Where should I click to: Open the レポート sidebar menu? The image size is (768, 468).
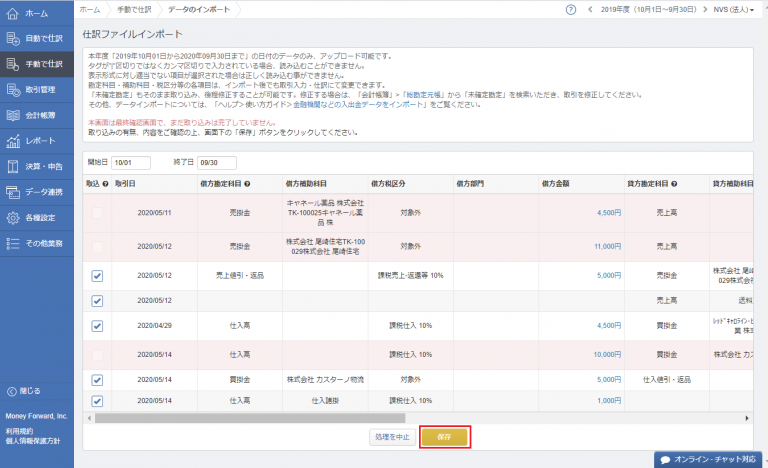tap(37, 141)
